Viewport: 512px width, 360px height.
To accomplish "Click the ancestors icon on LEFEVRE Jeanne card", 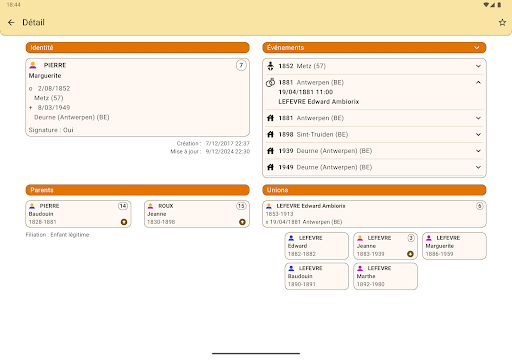I will coord(410,254).
